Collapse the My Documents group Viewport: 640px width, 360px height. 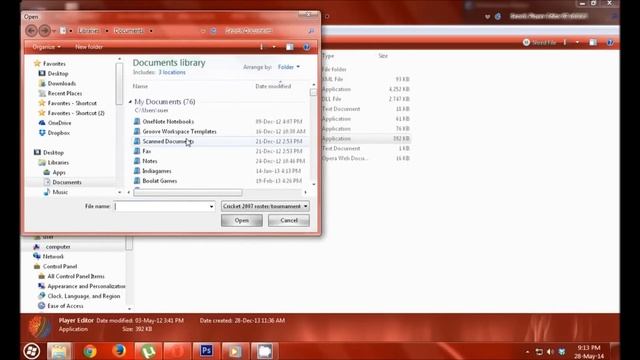(130, 102)
